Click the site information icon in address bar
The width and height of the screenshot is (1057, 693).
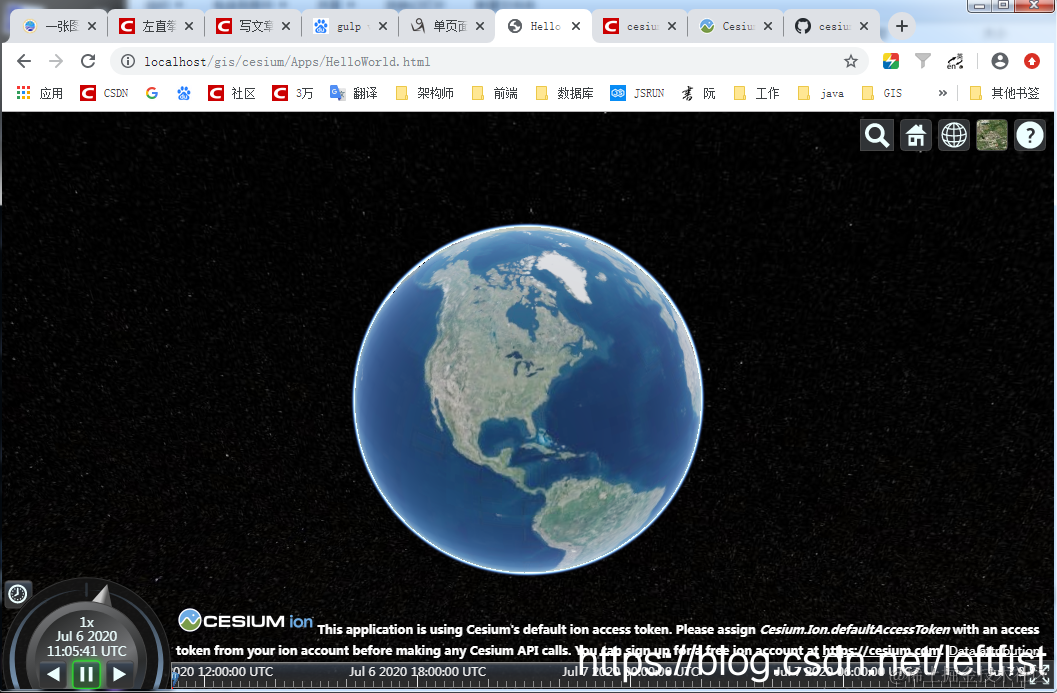click(127, 61)
